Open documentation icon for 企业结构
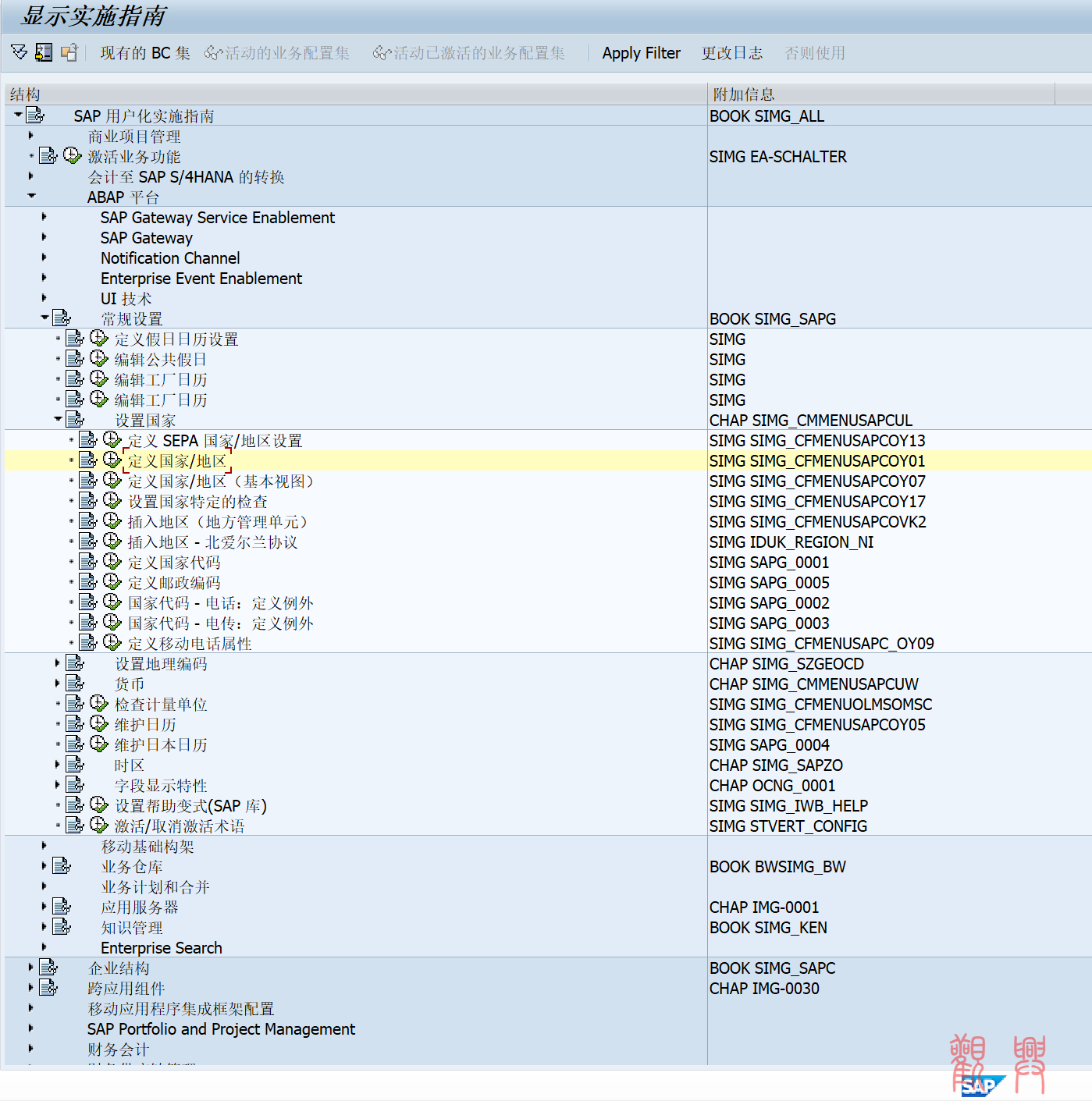The height and width of the screenshot is (1101, 1092). pyautogui.click(x=48, y=967)
